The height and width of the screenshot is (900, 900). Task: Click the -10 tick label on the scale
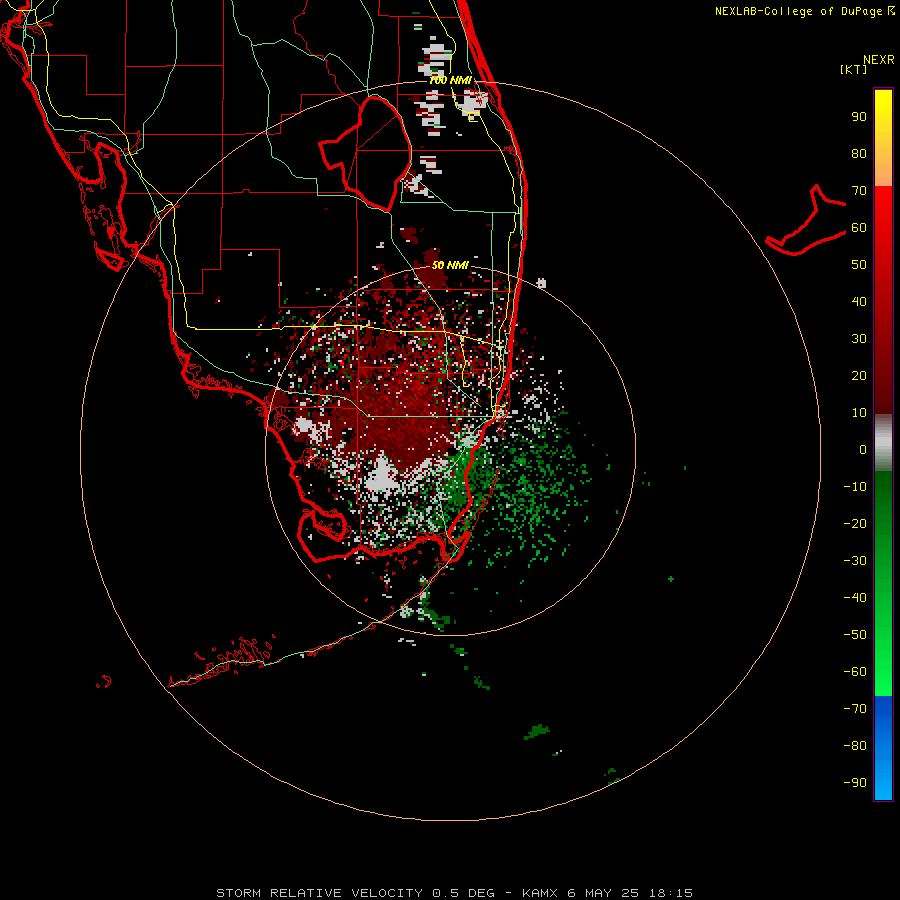click(855, 487)
